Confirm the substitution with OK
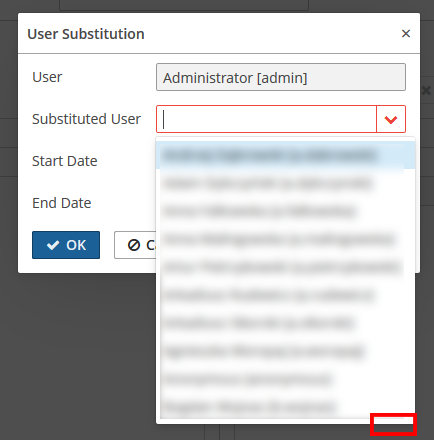The image size is (434, 440). tap(66, 245)
